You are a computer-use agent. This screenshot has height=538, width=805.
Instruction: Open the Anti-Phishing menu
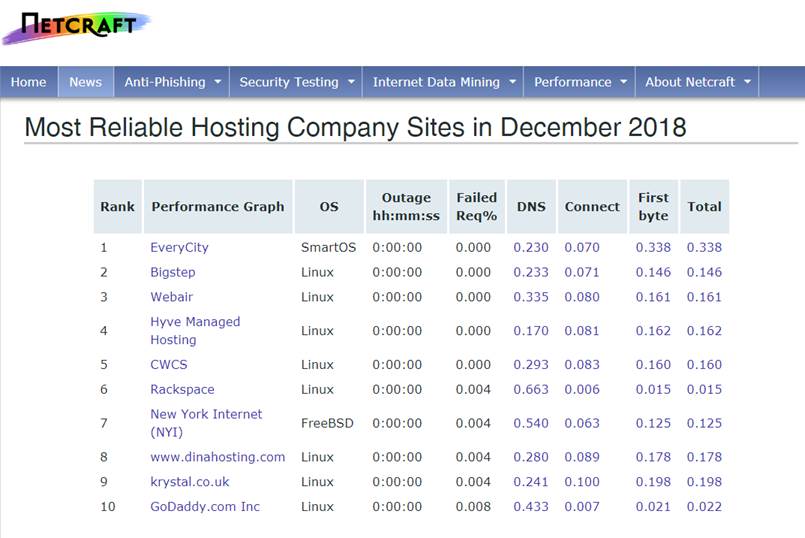(172, 82)
